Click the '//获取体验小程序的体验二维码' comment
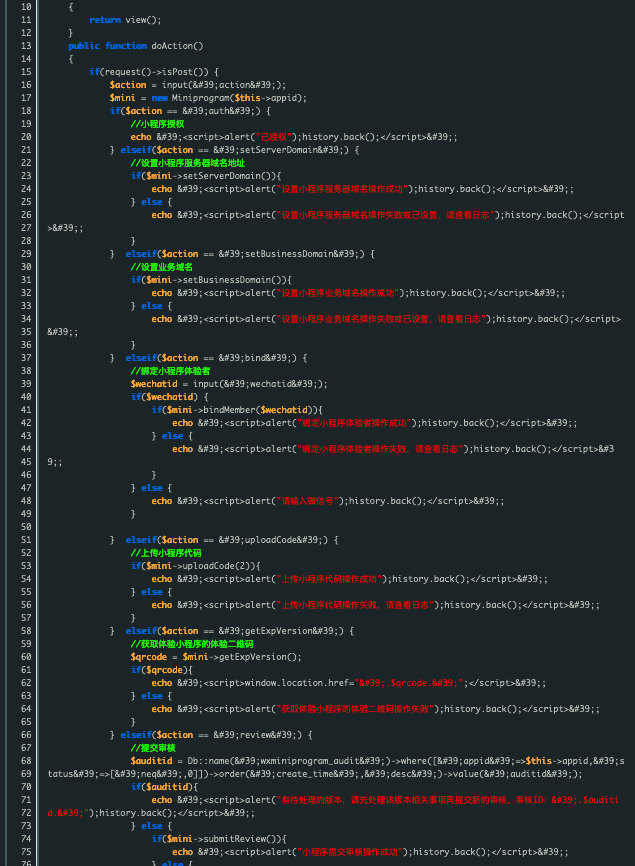The width and height of the screenshot is (635, 866). [x=192, y=644]
